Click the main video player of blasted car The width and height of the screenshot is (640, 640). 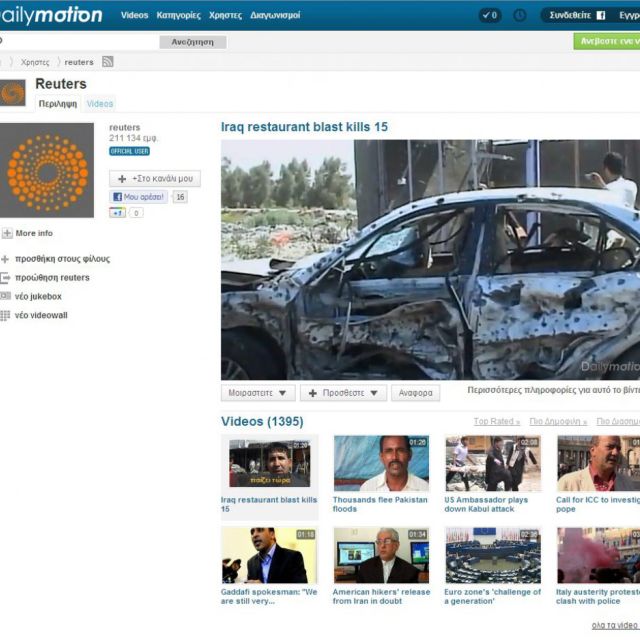pyautogui.click(x=430, y=260)
